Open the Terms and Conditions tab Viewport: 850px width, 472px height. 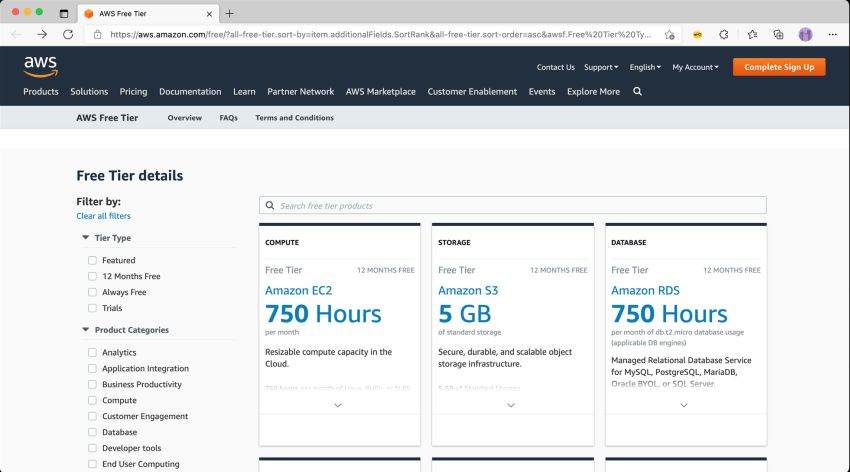tap(294, 118)
